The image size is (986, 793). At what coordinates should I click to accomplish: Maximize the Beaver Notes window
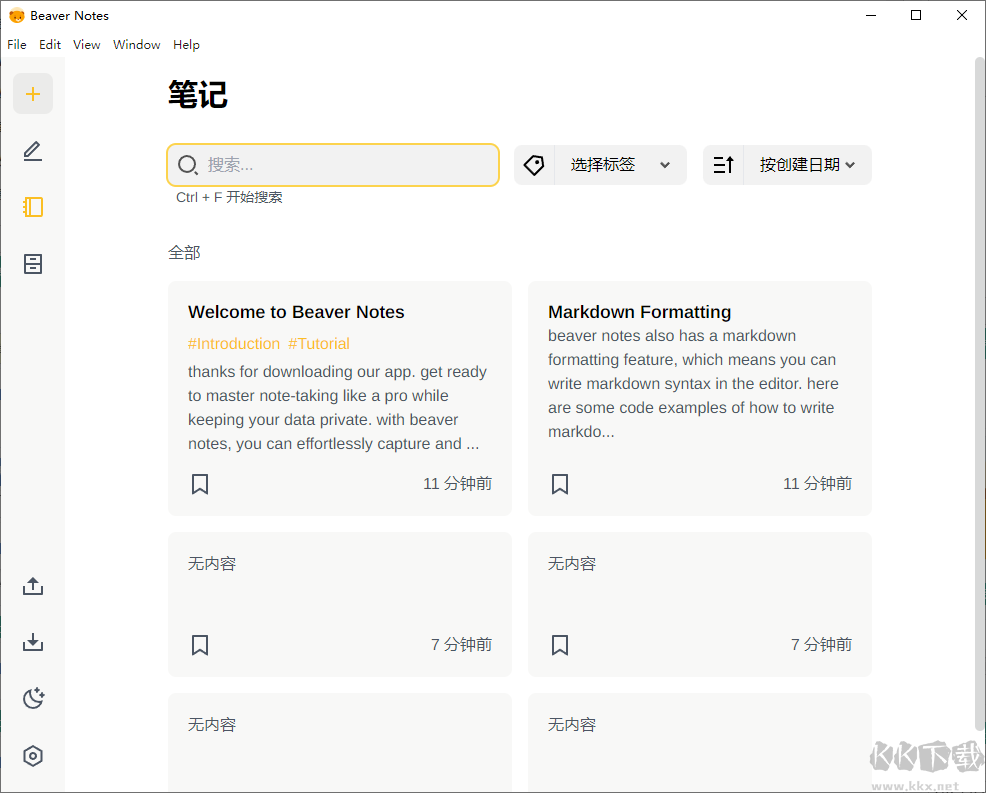point(916,15)
